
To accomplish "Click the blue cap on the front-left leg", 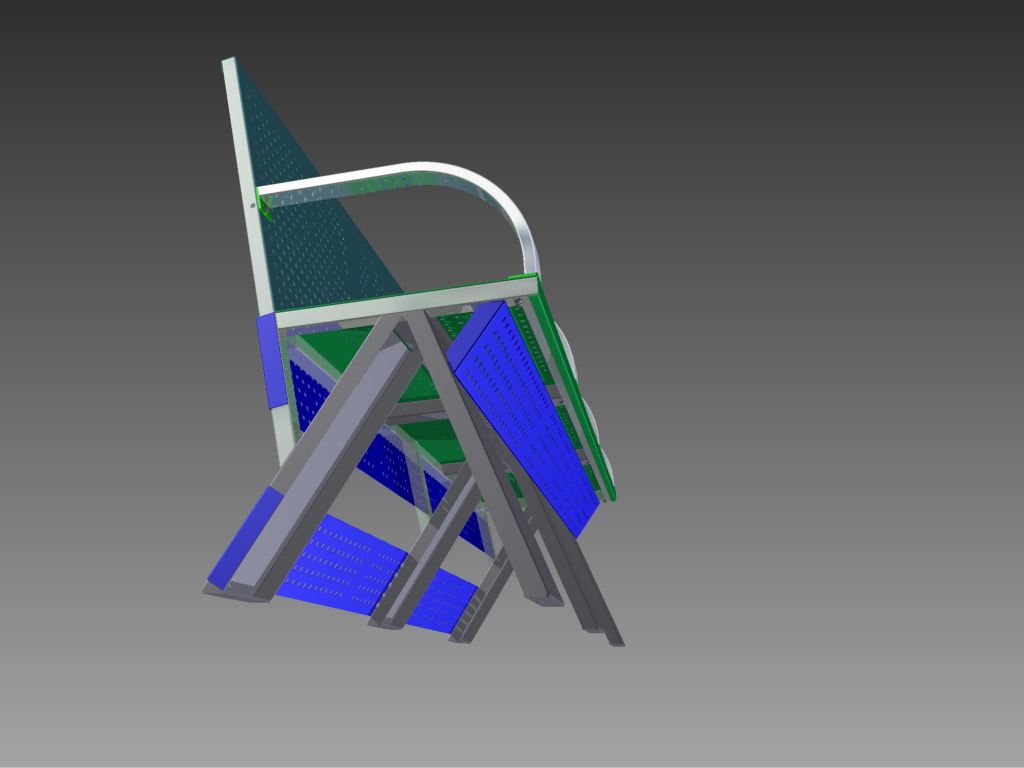I will 244,538.
